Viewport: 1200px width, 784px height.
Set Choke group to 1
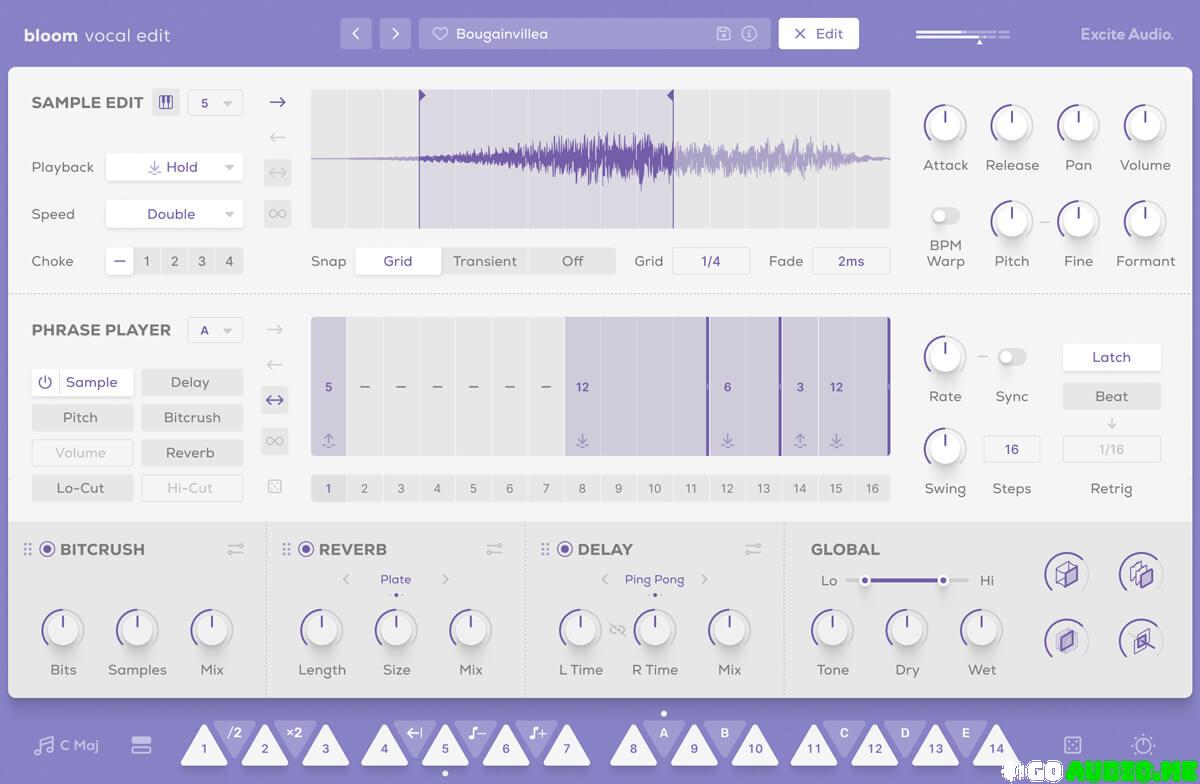[147, 261]
